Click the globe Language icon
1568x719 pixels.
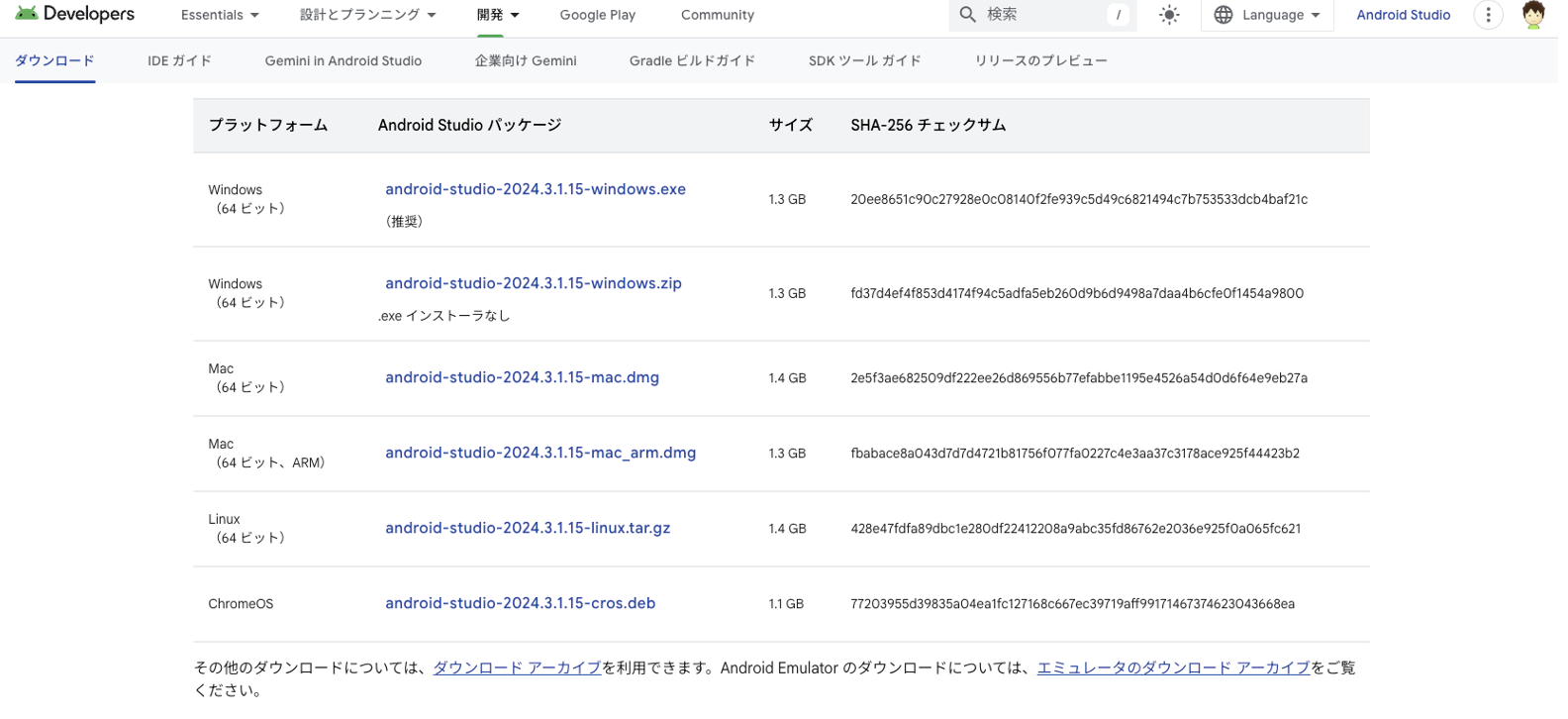pyautogui.click(x=1224, y=15)
